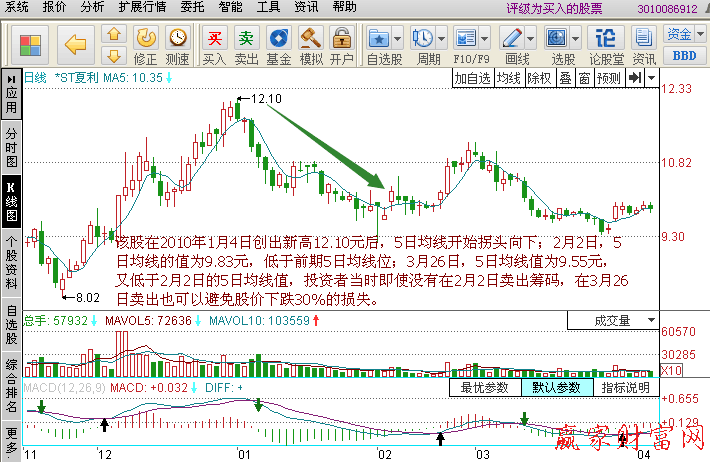Click the 加自选 button

coord(472,77)
